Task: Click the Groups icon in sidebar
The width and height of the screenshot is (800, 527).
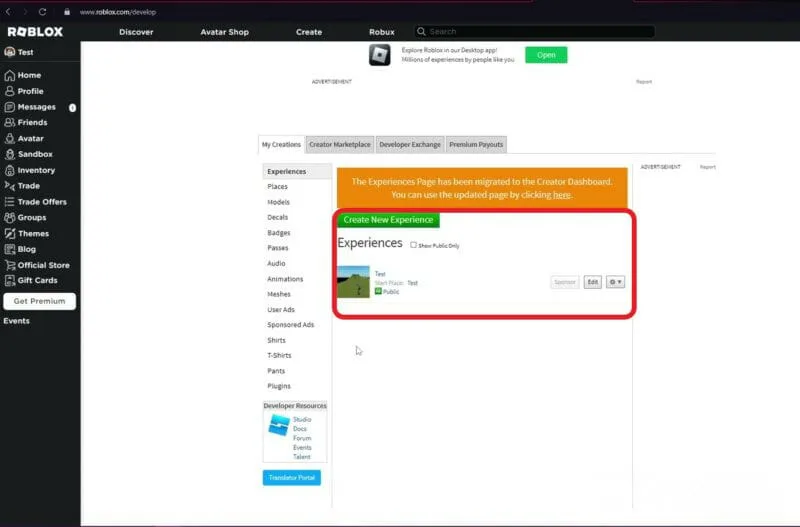Action: coord(10,218)
